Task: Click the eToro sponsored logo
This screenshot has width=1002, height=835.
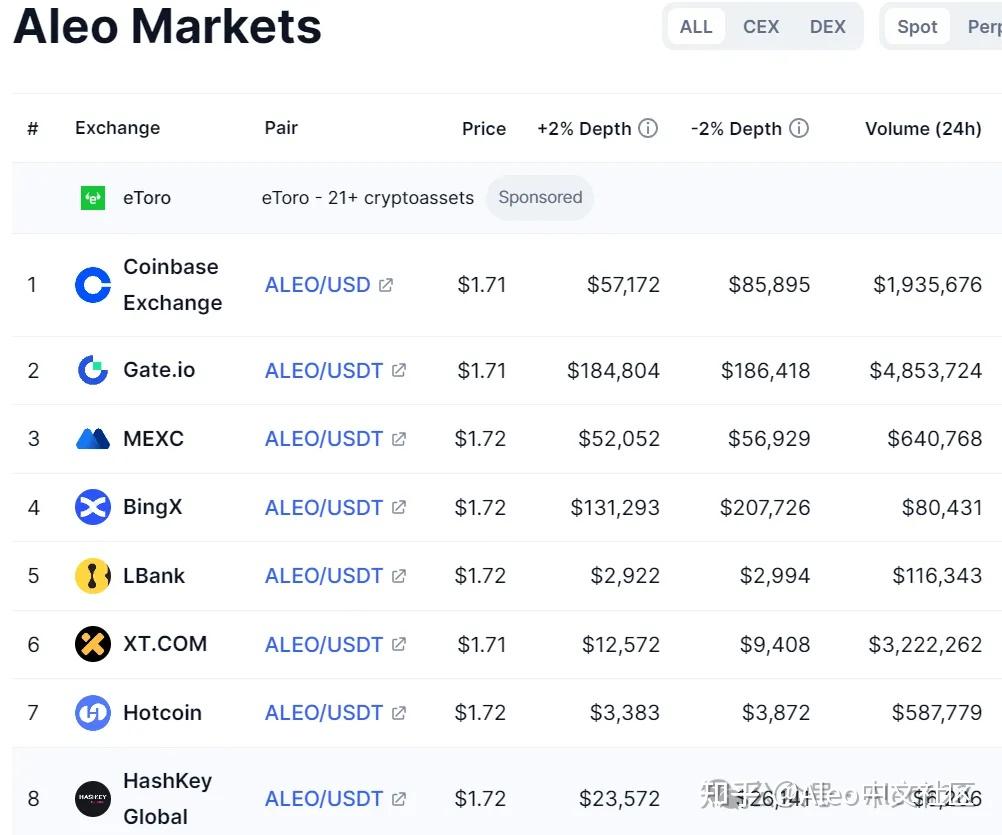Action: 92,197
